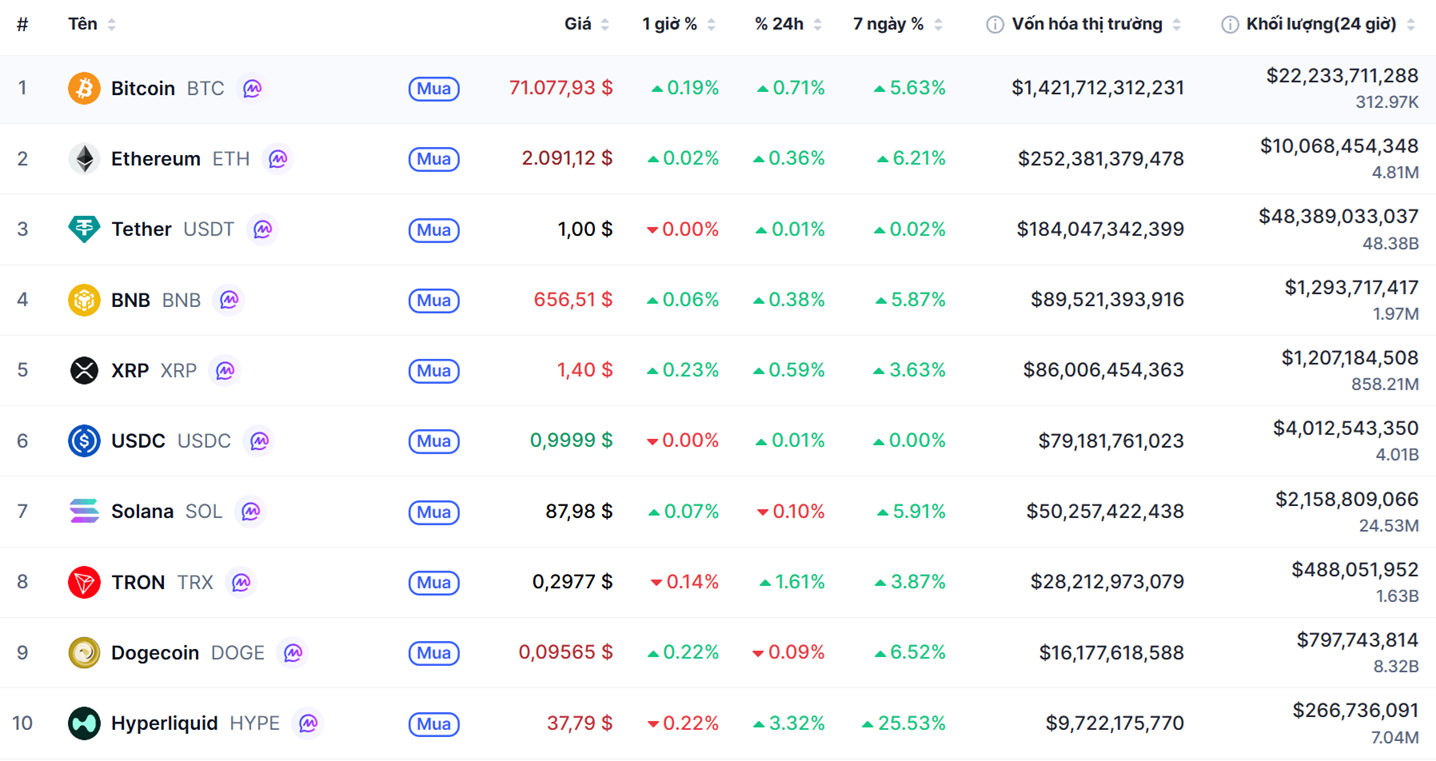Sort by 1 giờ % column
Image resolution: width=1436 pixels, height=761 pixels.
click(x=679, y=24)
